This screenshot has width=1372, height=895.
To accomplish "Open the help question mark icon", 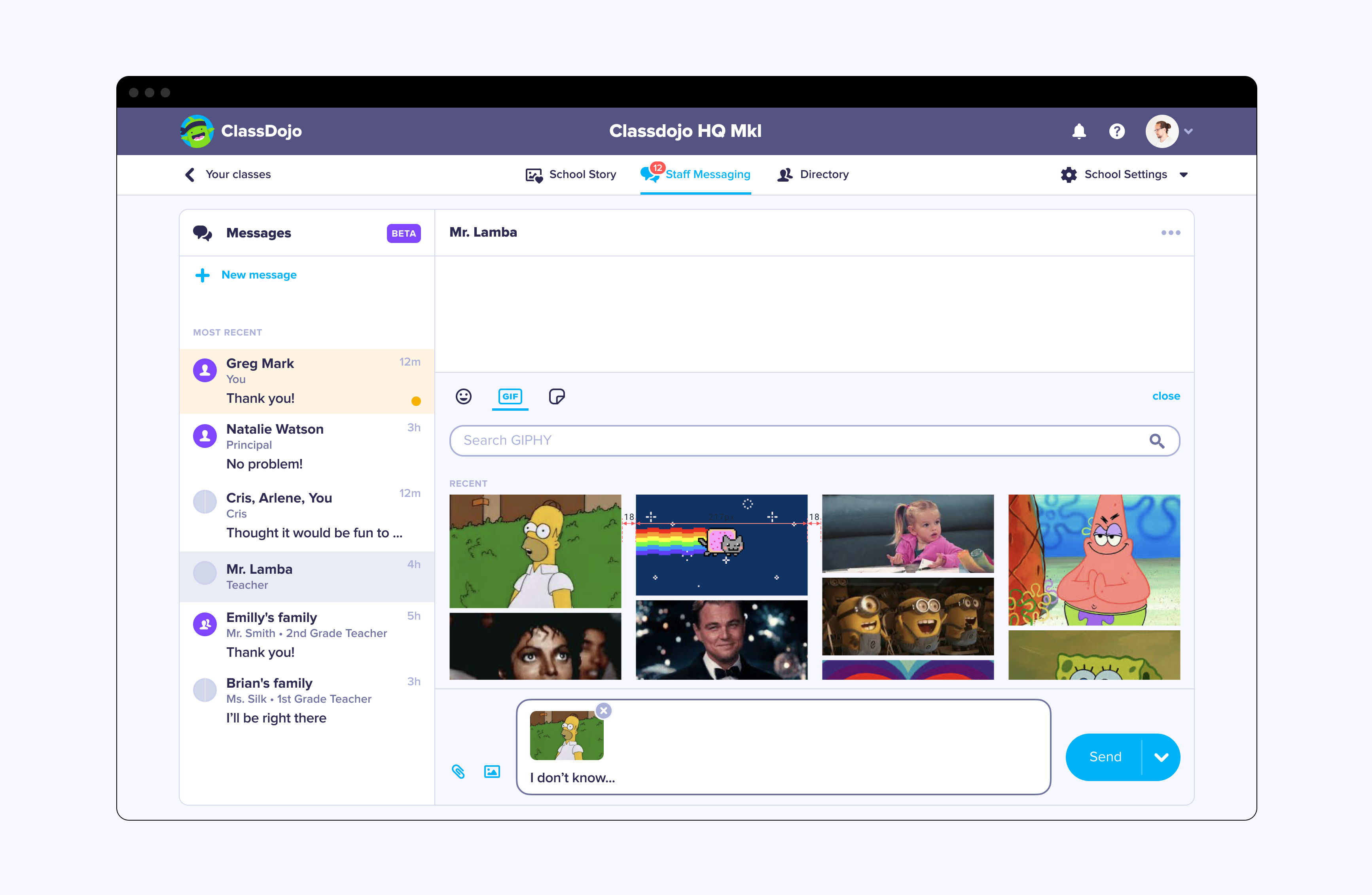I will pyautogui.click(x=1116, y=131).
